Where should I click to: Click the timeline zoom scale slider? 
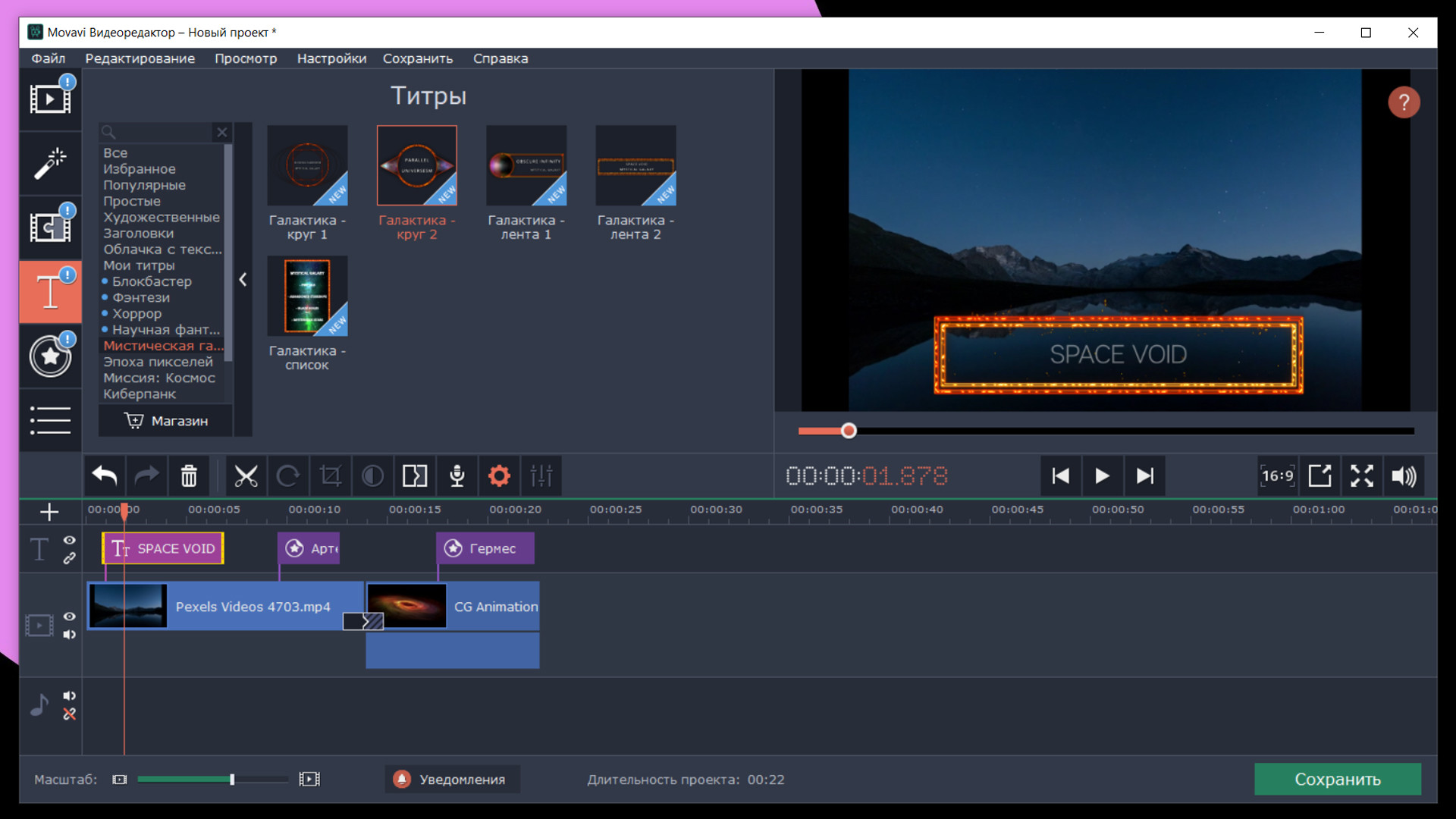pyautogui.click(x=232, y=780)
